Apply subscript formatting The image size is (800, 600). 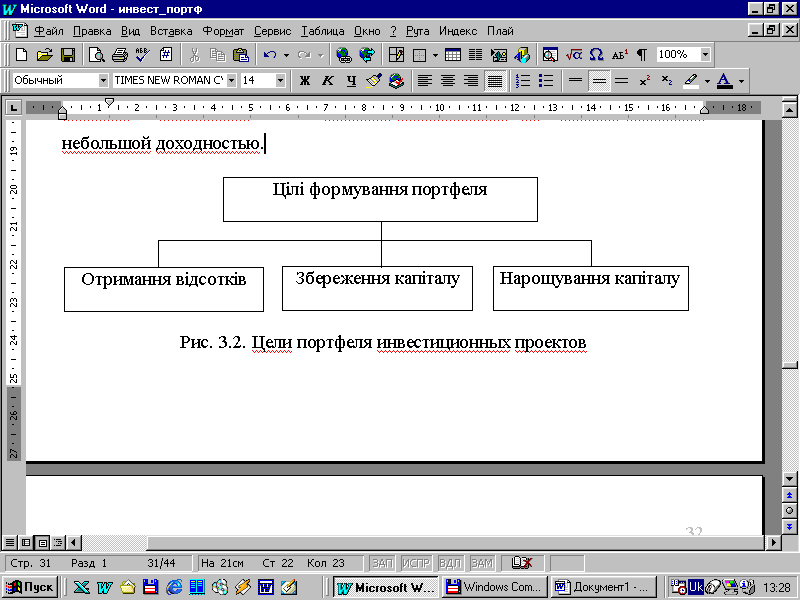pyautogui.click(x=667, y=81)
